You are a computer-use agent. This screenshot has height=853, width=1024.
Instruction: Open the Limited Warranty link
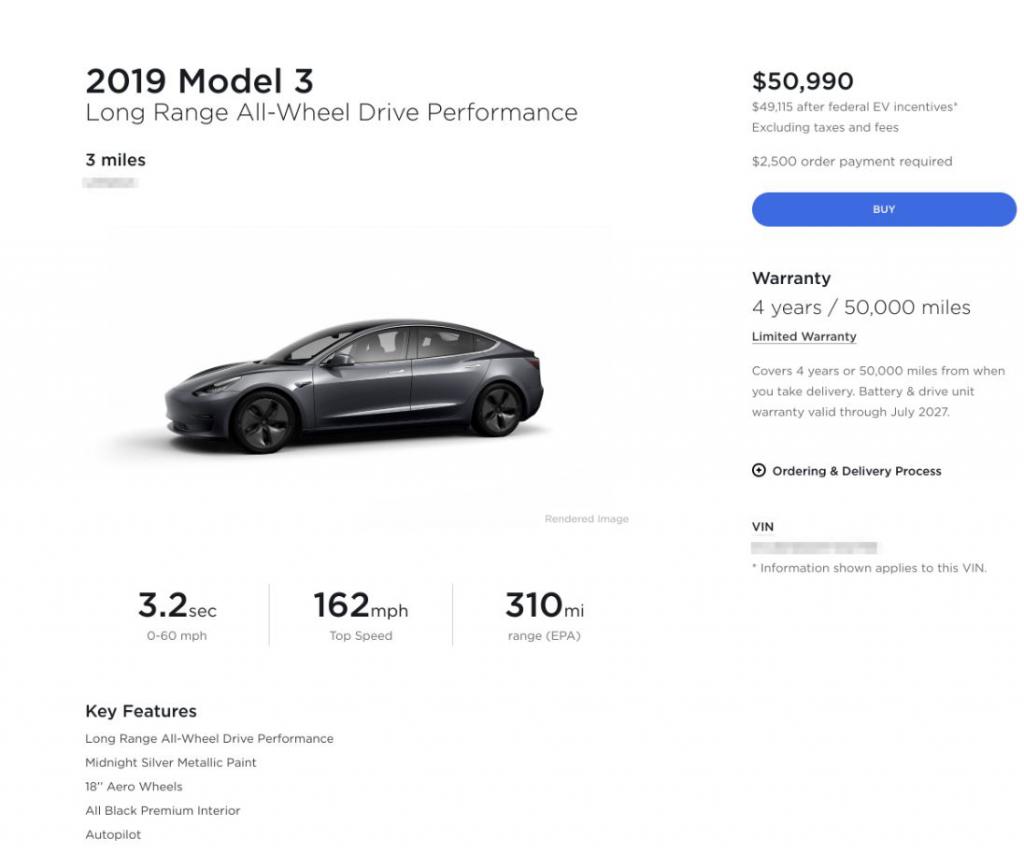[804, 336]
